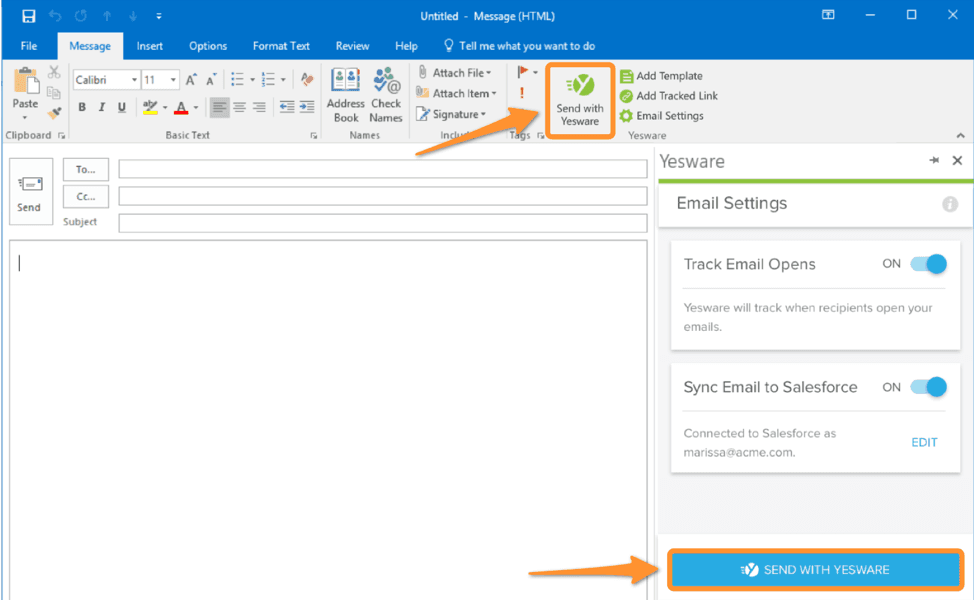Toggle bold formatting
This screenshot has height=600, width=974.
[82, 108]
